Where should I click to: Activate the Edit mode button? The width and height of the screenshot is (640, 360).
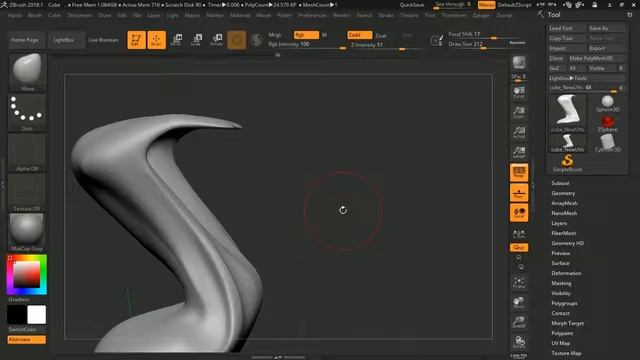(x=136, y=40)
